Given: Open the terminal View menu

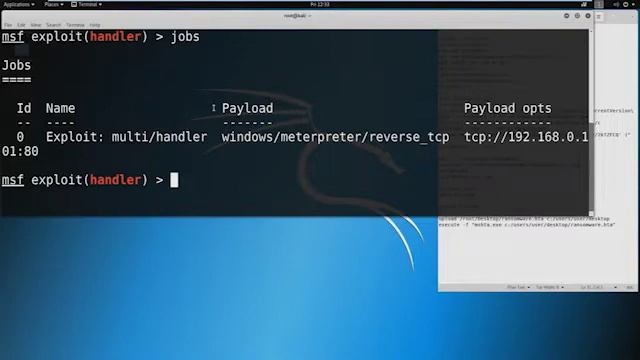Looking at the screenshot, I should tap(36, 25).
